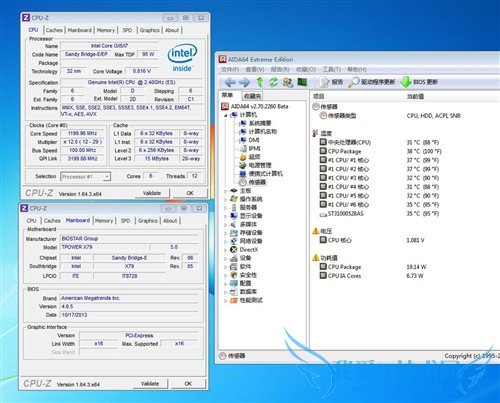This screenshot has width=500, height=403.
Task: Open 收藏(O) menu in AIDA64
Action: coord(306,69)
